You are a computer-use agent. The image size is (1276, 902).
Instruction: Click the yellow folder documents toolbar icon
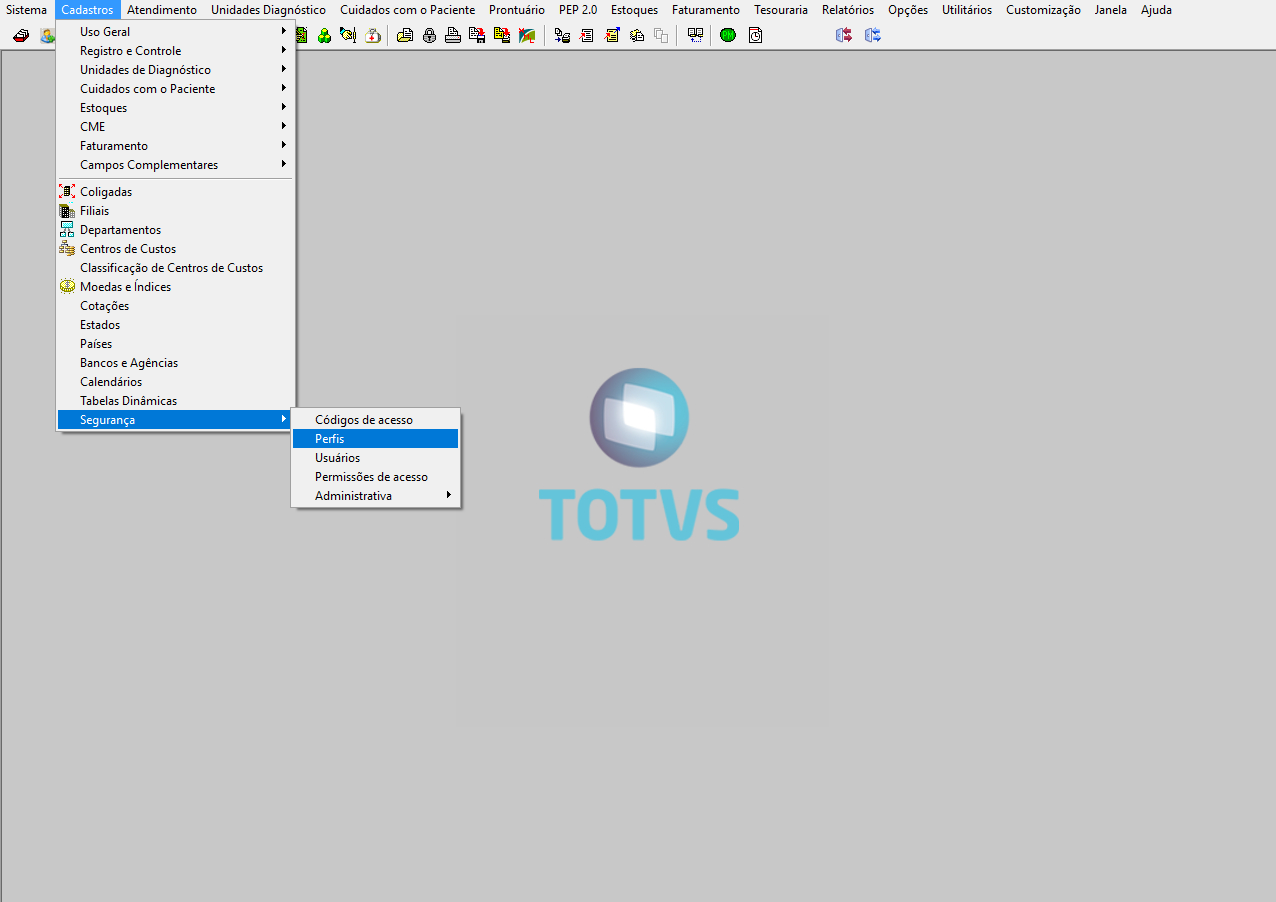coord(404,35)
